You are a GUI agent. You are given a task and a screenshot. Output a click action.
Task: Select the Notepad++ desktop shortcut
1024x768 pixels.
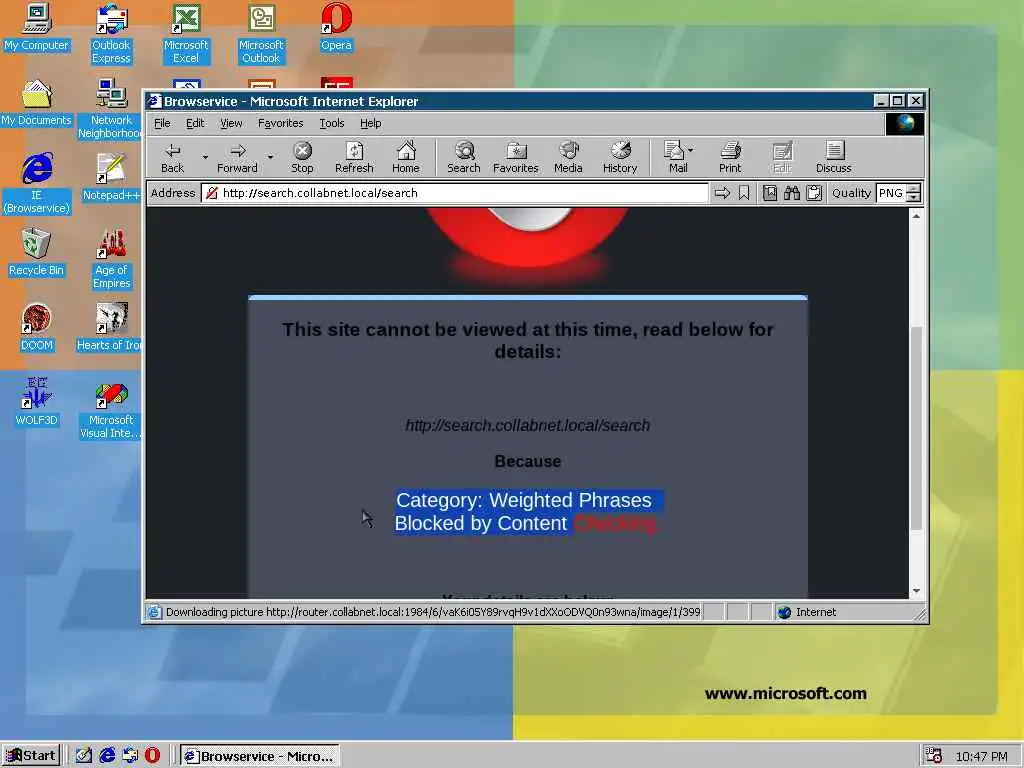pos(111,177)
